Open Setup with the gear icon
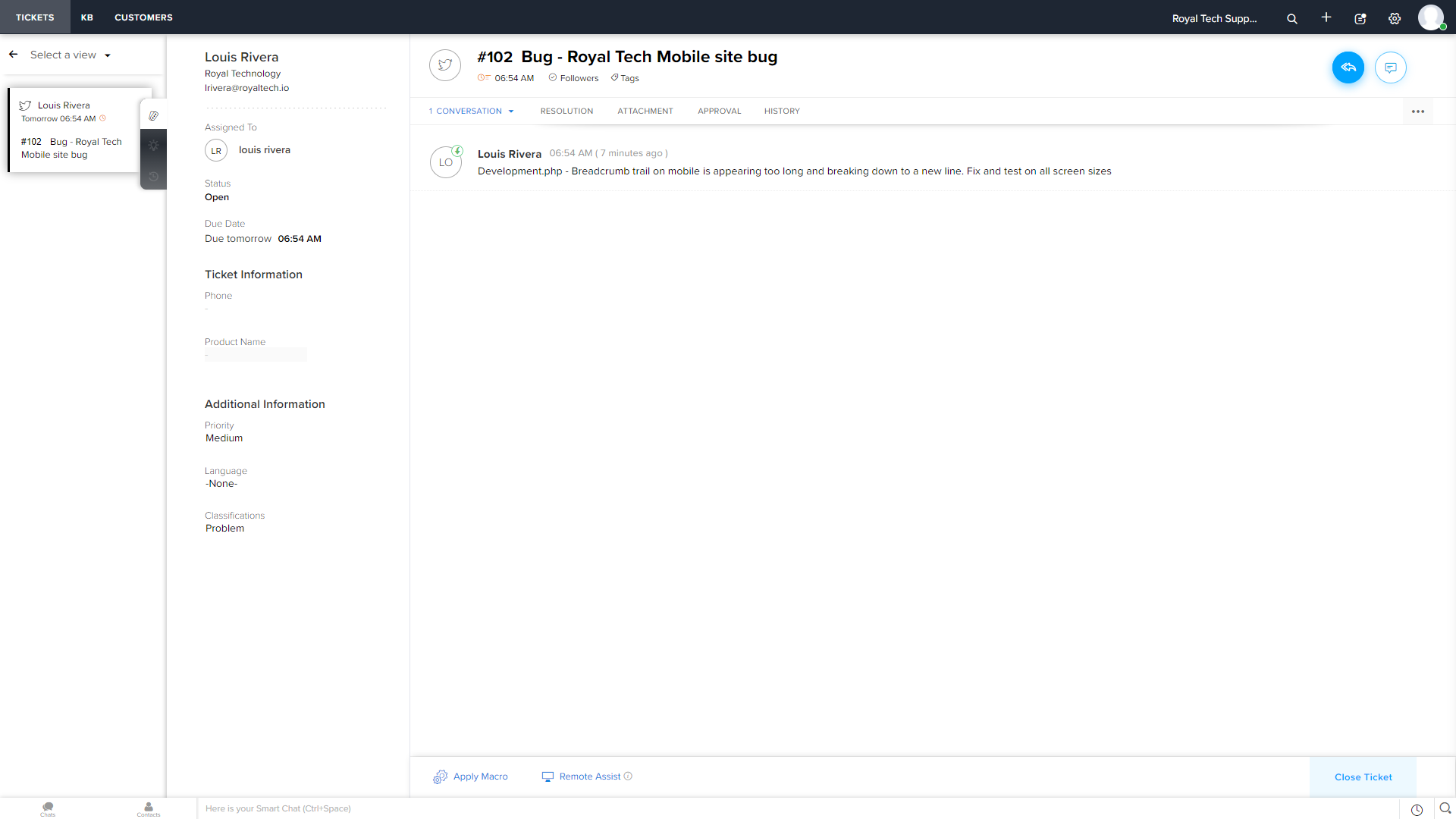The image size is (1456, 819). point(1394,19)
